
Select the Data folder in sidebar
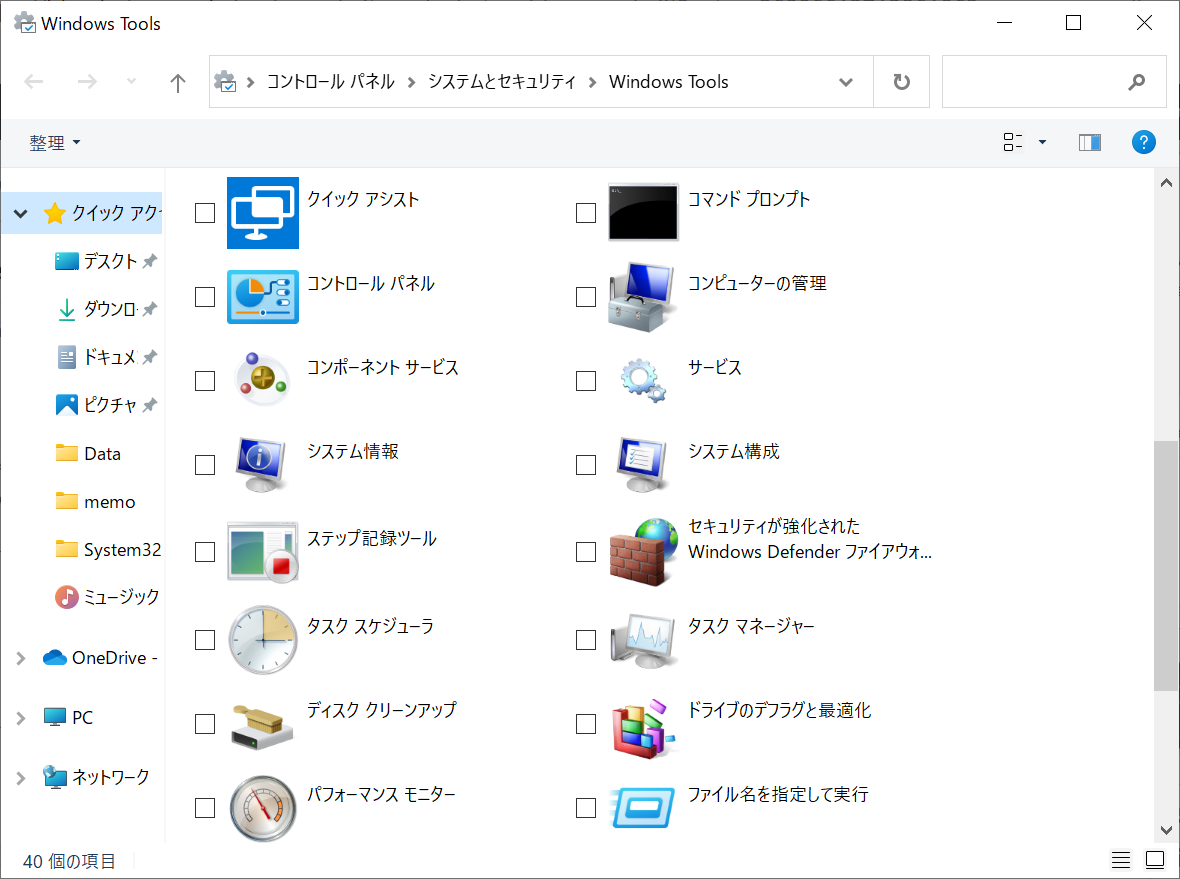tap(89, 454)
